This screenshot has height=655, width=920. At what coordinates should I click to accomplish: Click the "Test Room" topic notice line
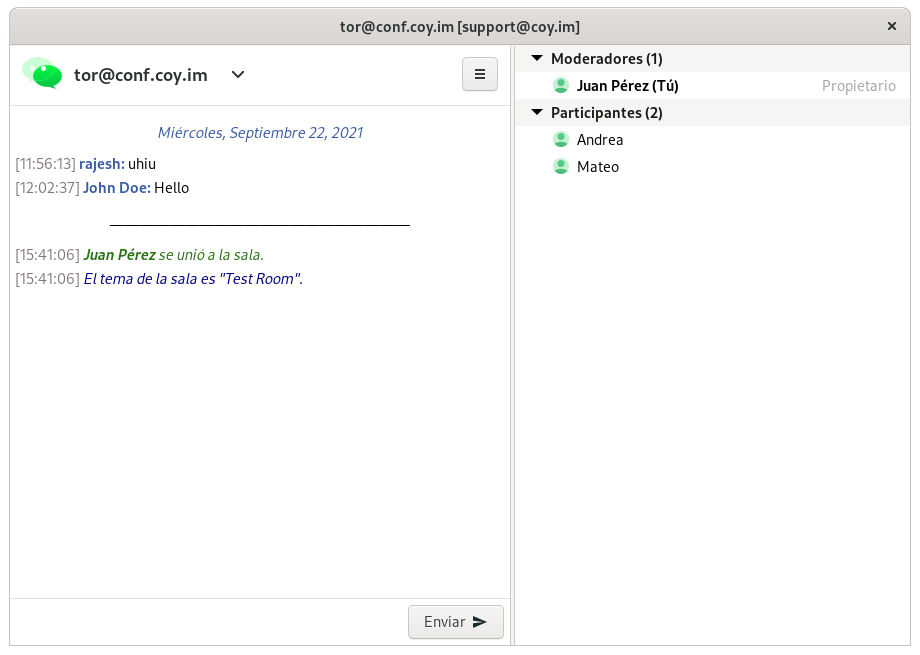[193, 279]
